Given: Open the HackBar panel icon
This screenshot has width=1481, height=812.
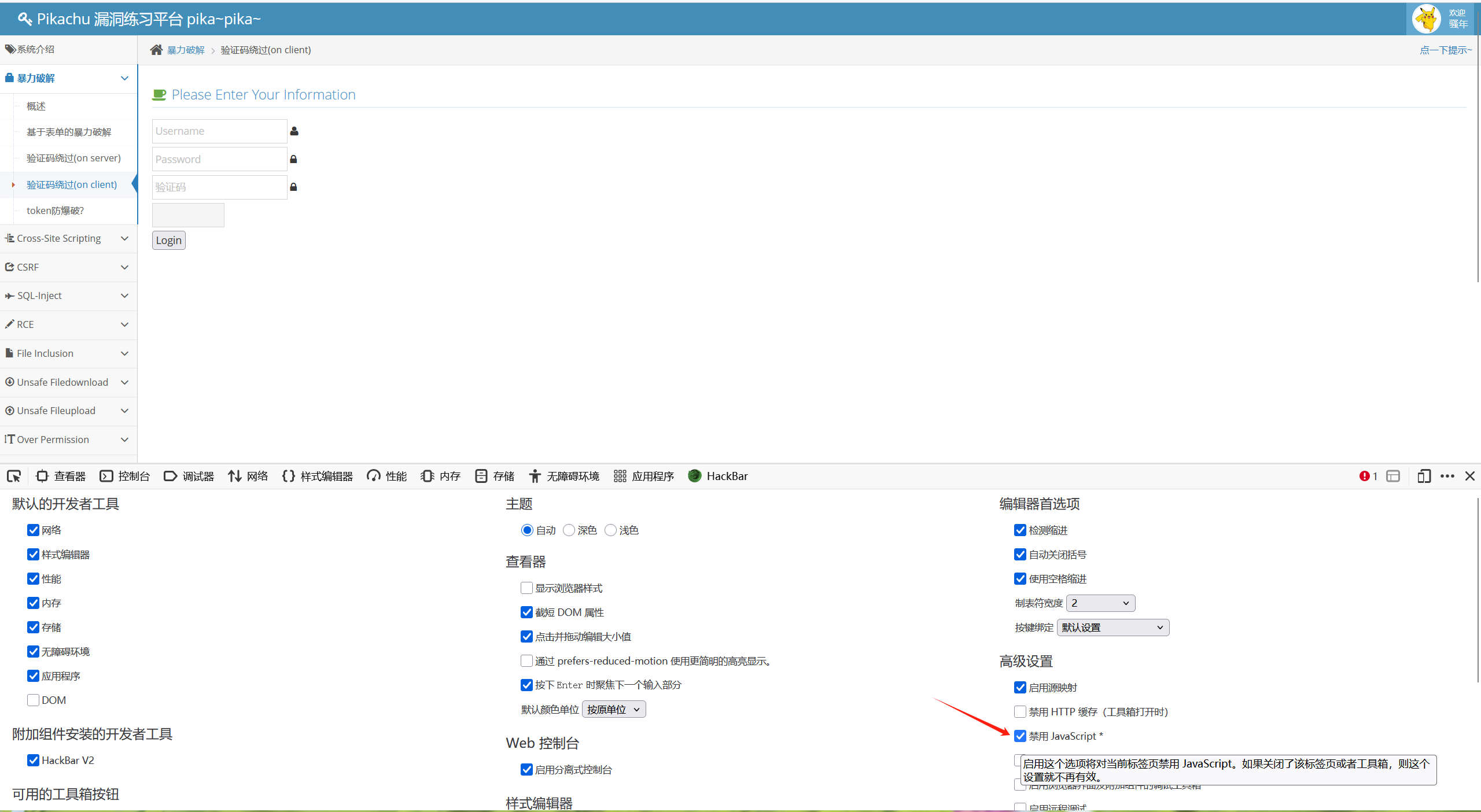Looking at the screenshot, I should (x=695, y=476).
